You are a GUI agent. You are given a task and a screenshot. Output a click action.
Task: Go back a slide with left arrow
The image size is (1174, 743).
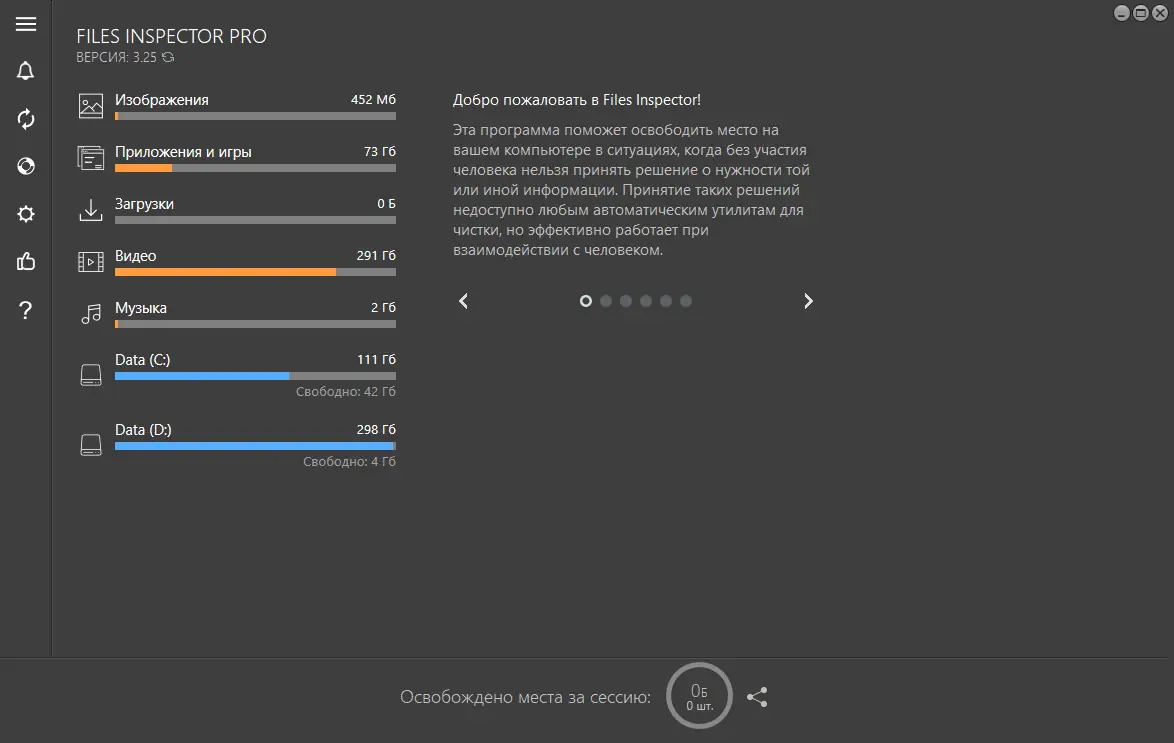pyautogui.click(x=463, y=300)
